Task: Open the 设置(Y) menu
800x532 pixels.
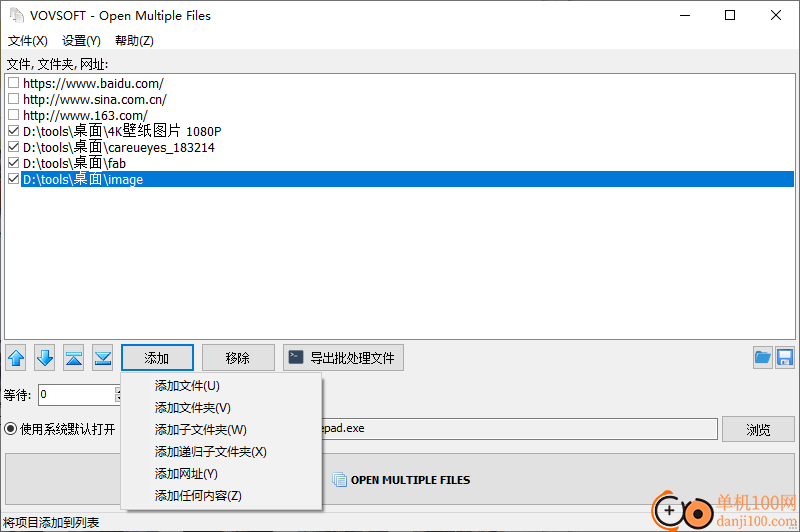Action: pos(81,41)
